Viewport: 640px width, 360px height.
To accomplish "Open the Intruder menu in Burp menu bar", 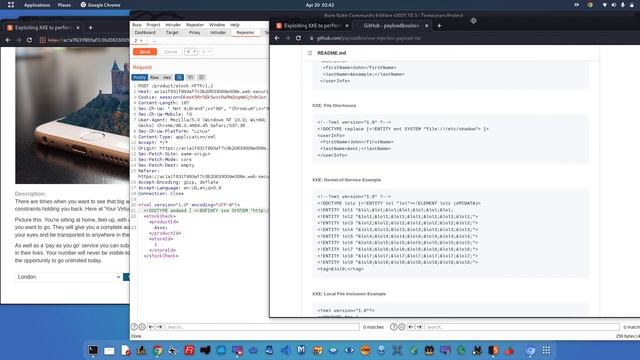I will (173, 25).
